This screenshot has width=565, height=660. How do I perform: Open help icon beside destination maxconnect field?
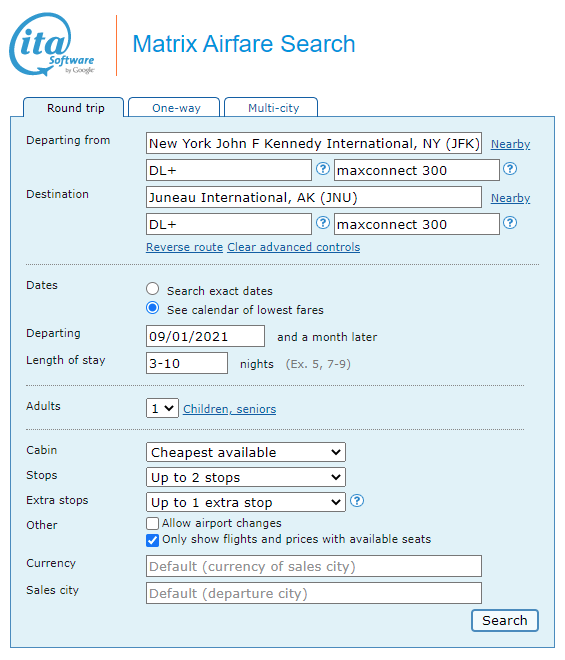pyautogui.click(x=510, y=223)
